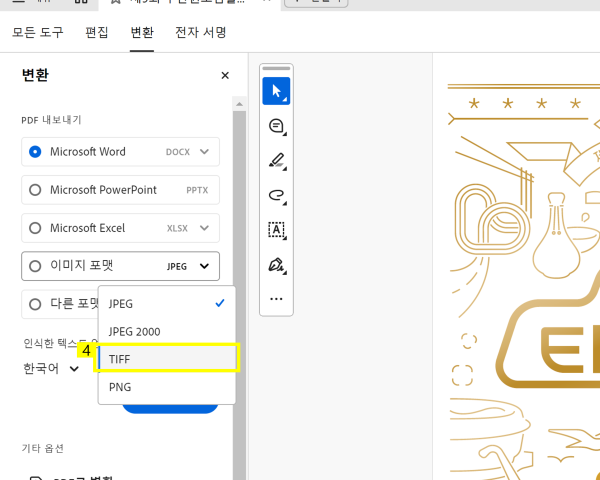Screen dimensions: 600x480
Task: Switch to the 전자 서명 tab
Action: pos(201,32)
